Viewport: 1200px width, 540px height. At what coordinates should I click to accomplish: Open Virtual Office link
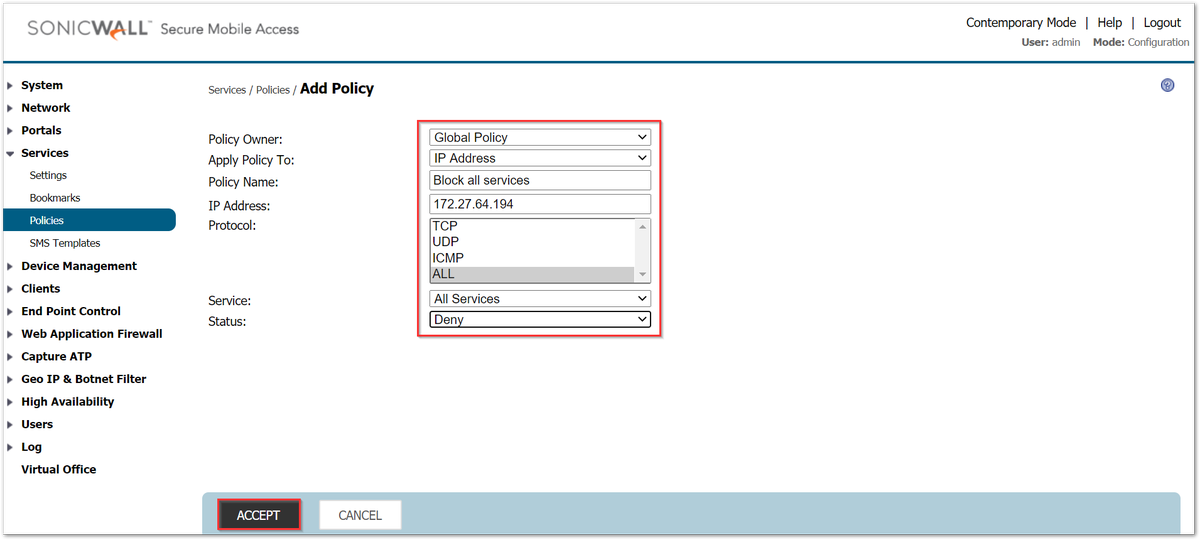pyautogui.click(x=59, y=470)
